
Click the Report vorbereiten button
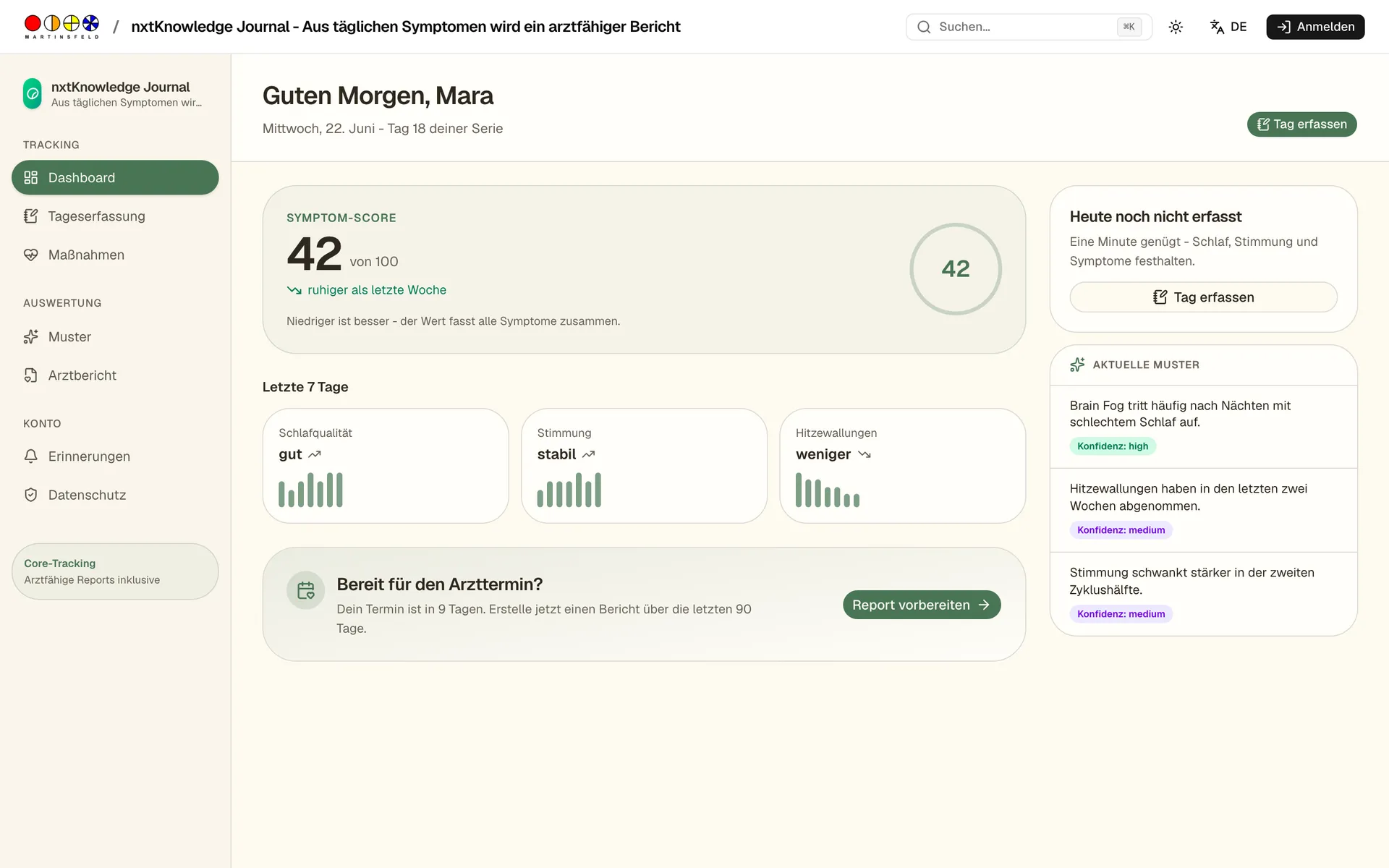(922, 605)
